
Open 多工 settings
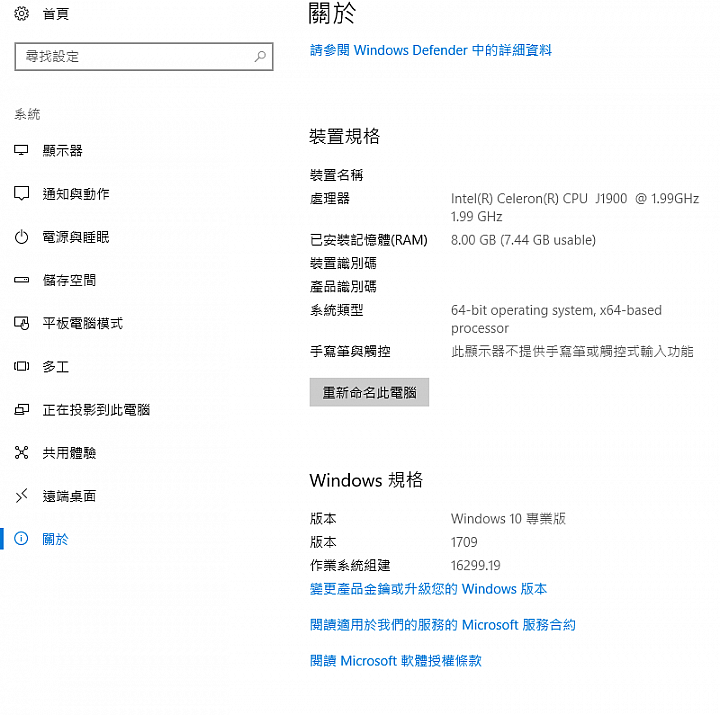pyautogui.click(x=56, y=366)
